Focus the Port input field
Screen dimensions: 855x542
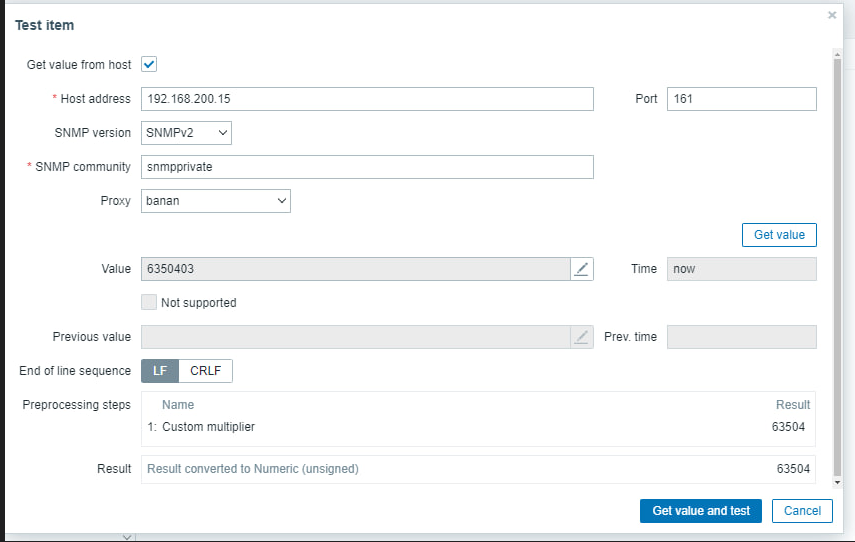741,99
